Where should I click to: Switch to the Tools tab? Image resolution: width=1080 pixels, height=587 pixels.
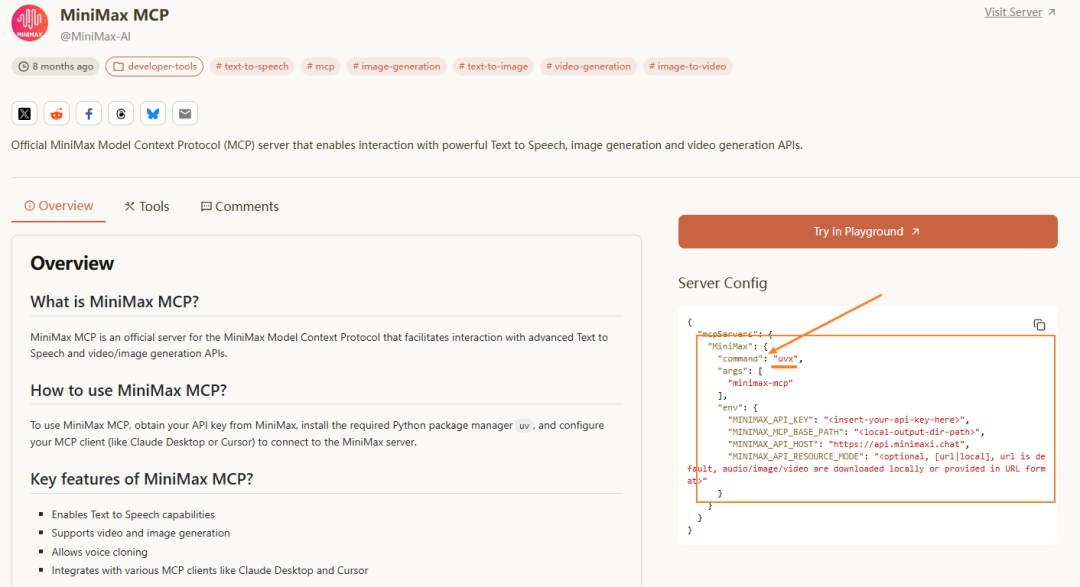coord(147,206)
